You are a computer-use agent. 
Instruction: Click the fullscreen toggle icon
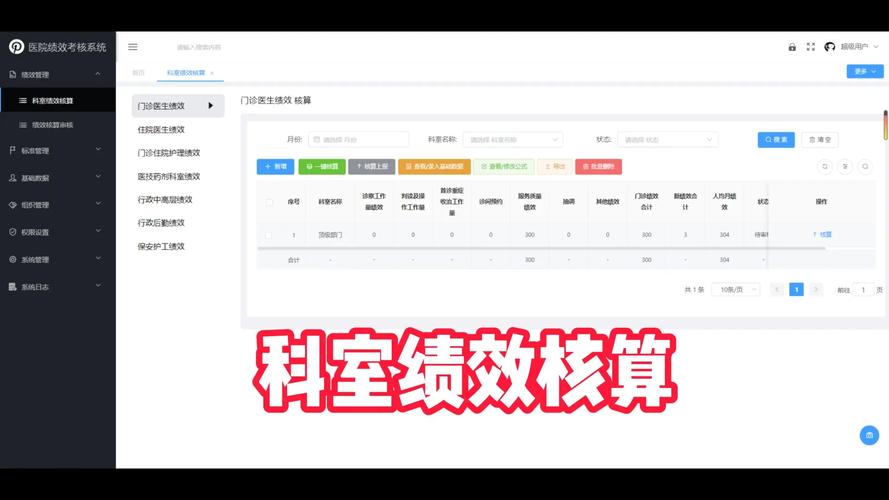tap(811, 47)
